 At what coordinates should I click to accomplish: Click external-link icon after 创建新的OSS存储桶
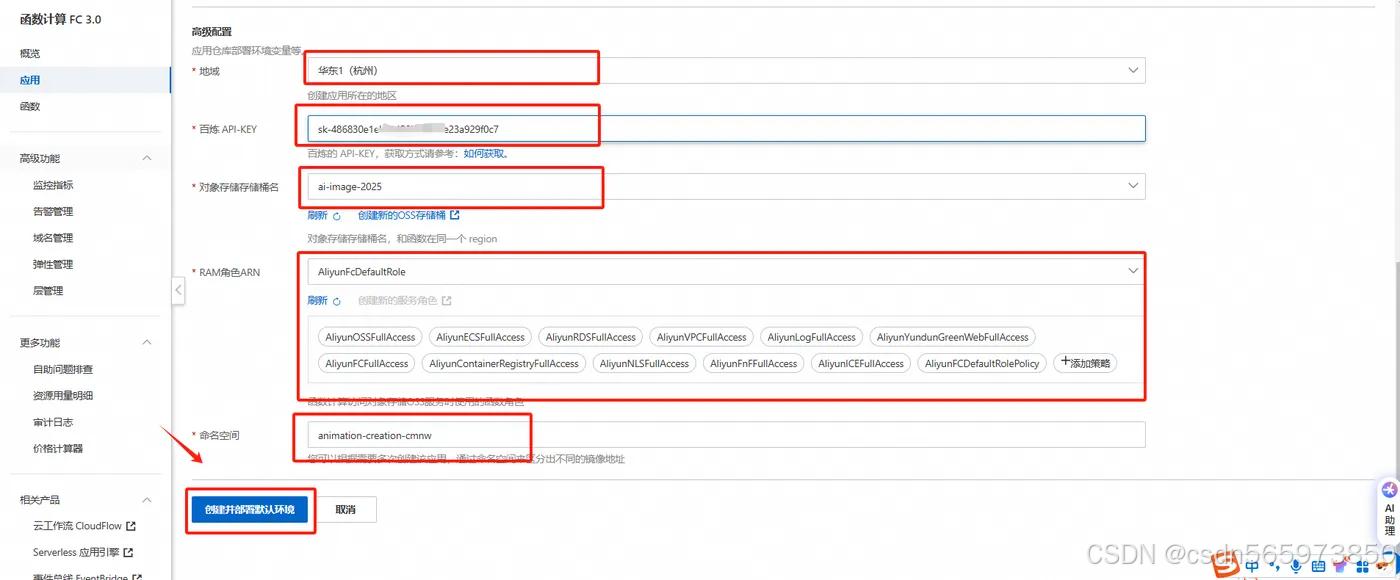coord(455,215)
